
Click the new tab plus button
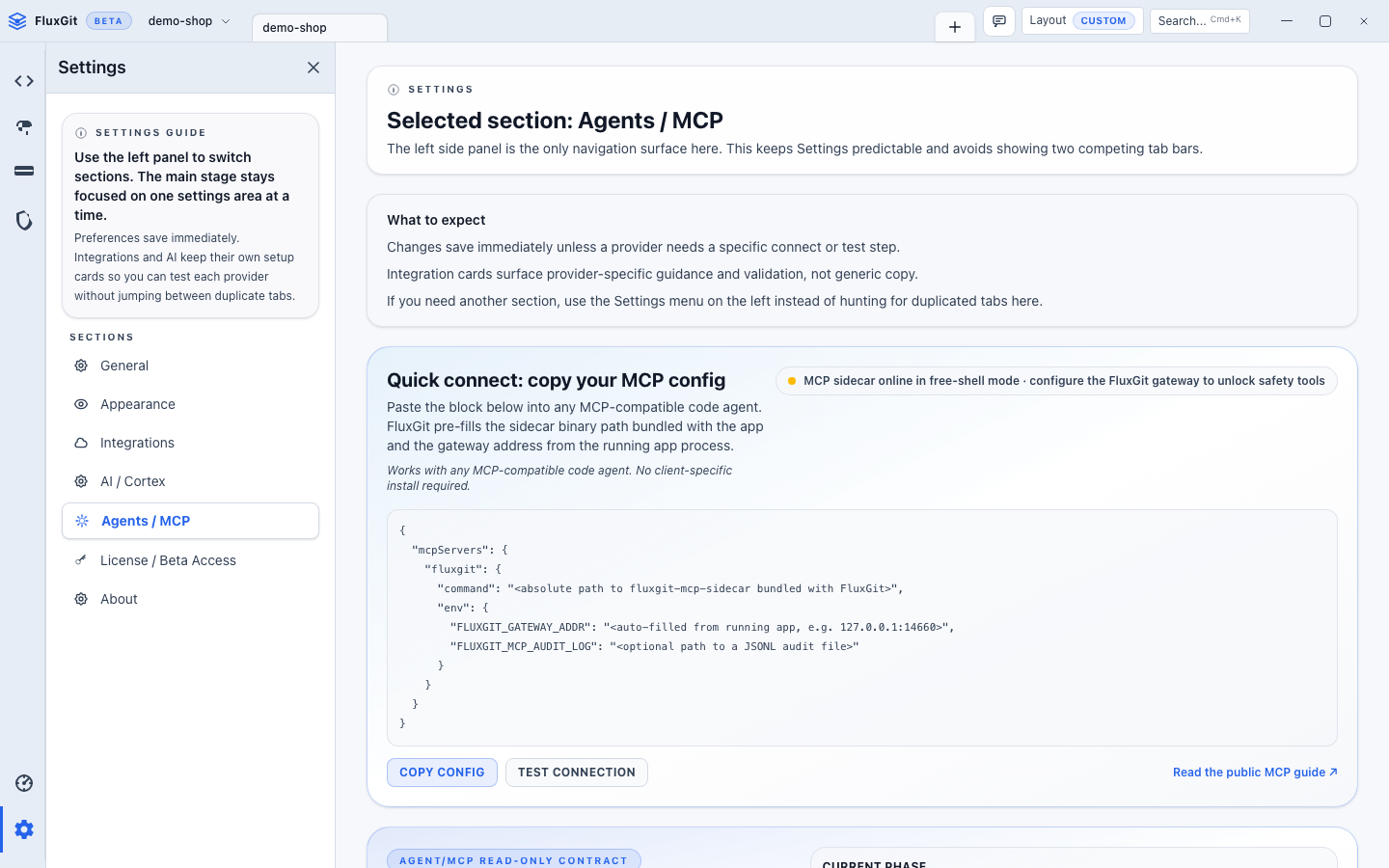(x=954, y=27)
